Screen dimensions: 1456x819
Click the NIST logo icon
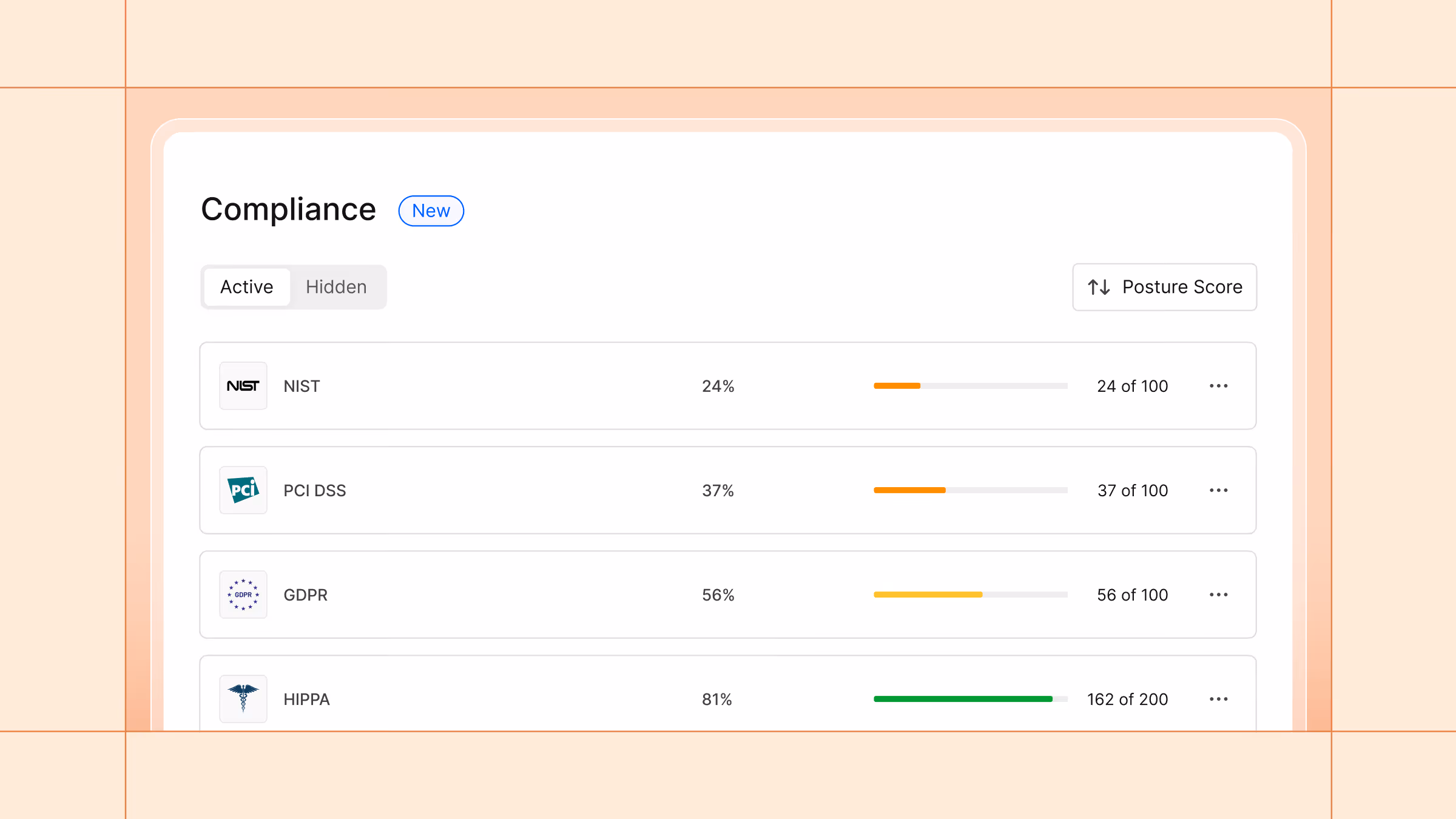[243, 386]
